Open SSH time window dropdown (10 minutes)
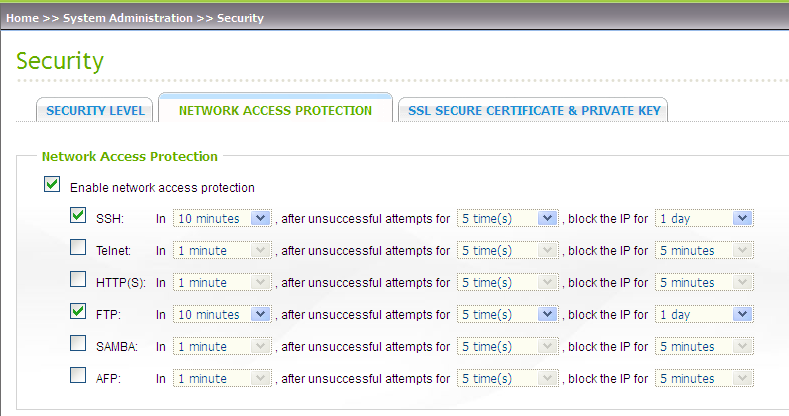 pyautogui.click(x=221, y=218)
